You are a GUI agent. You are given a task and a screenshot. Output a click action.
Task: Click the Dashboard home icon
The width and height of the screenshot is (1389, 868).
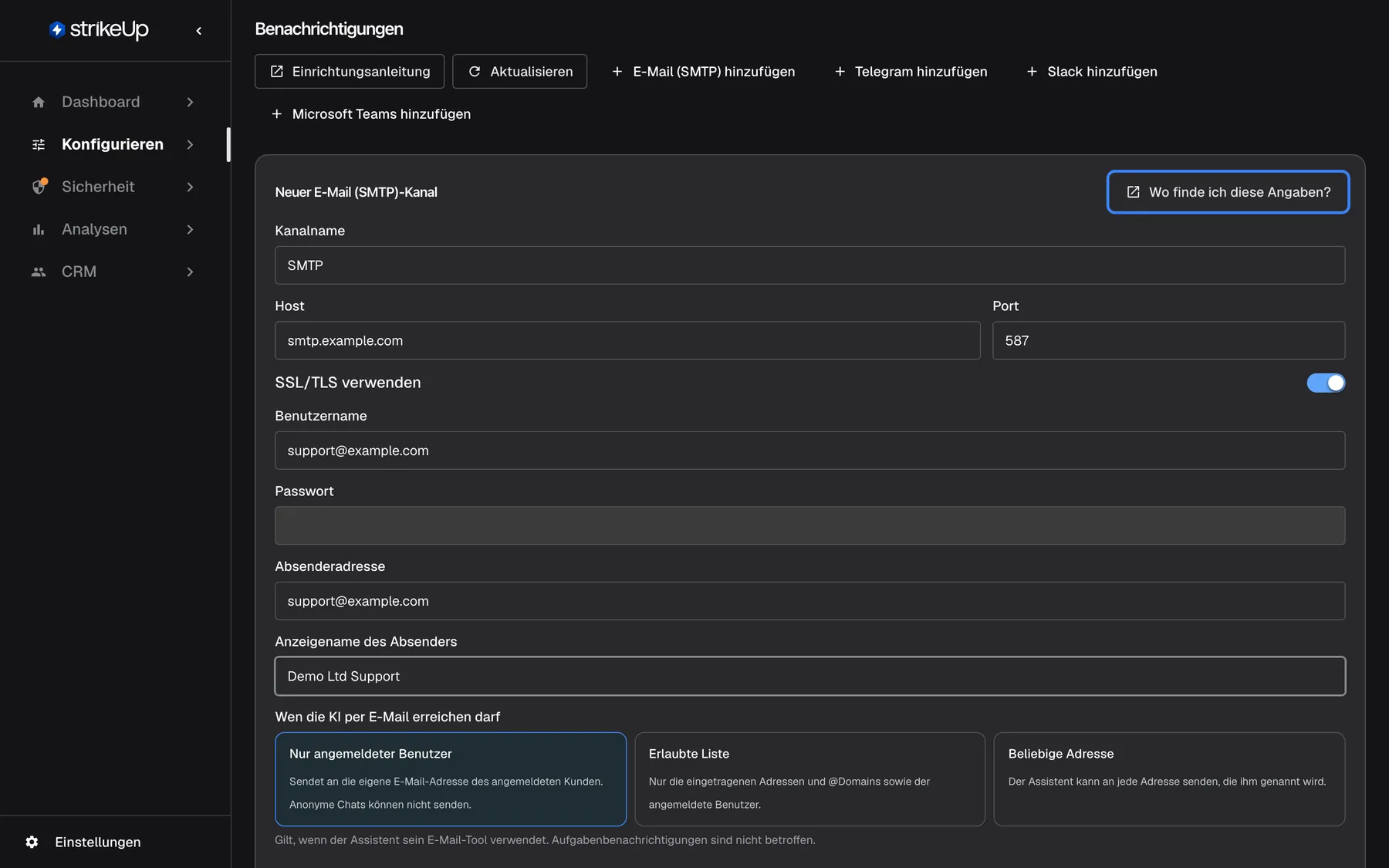(39, 102)
